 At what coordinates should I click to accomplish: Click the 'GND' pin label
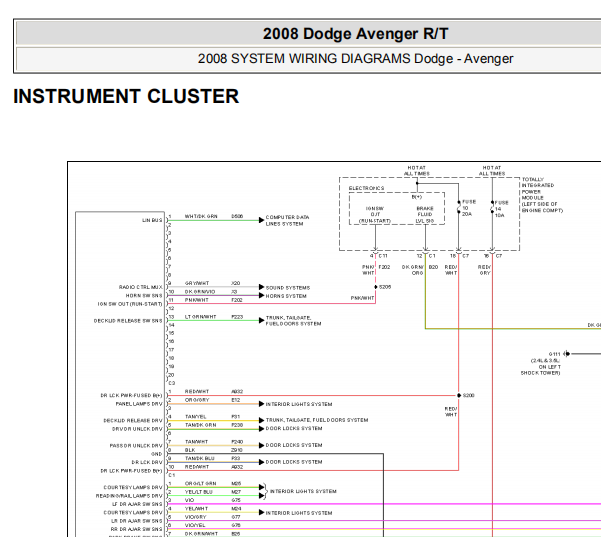point(157,454)
